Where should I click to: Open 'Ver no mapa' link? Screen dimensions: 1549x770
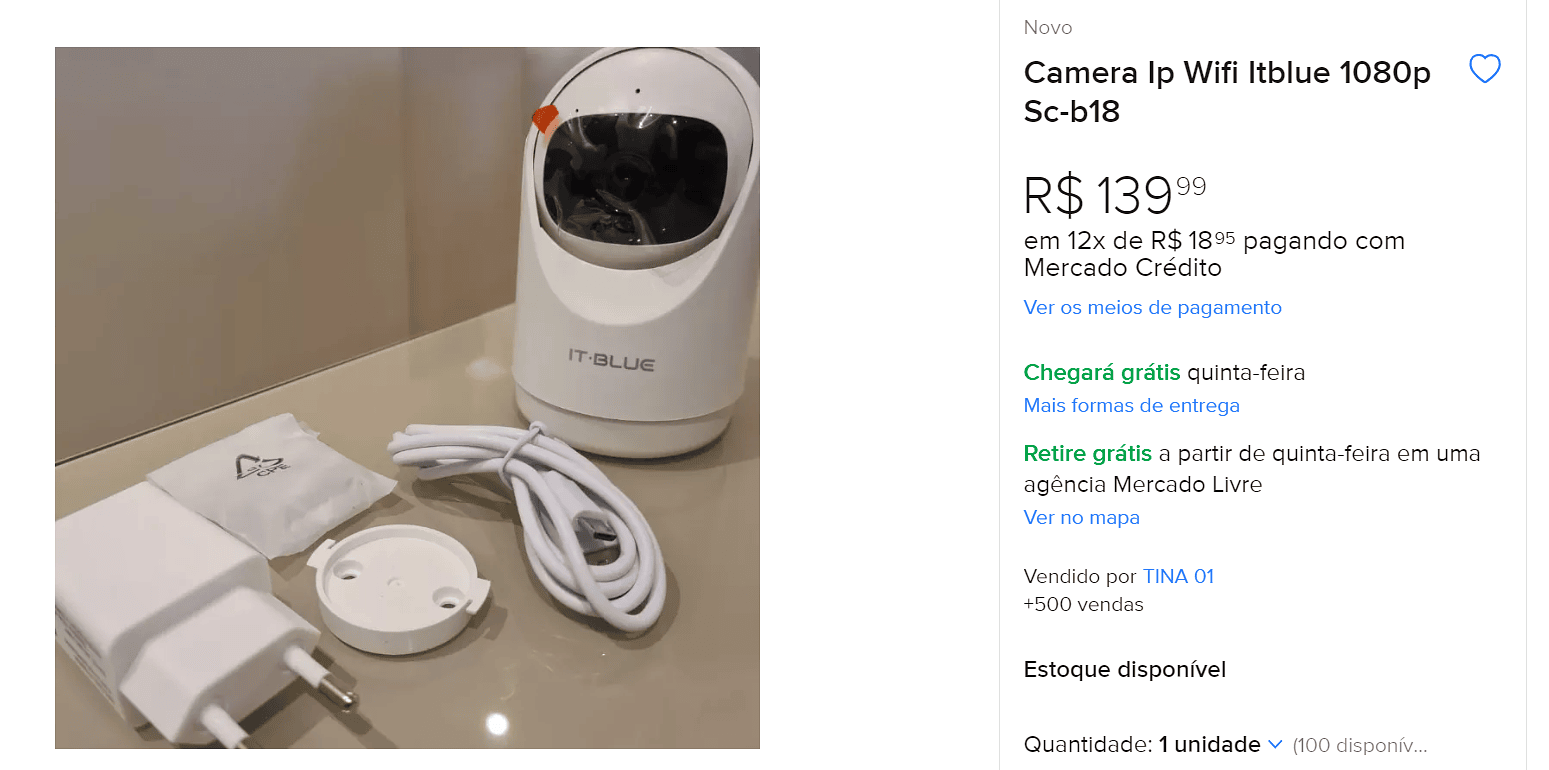1081,517
